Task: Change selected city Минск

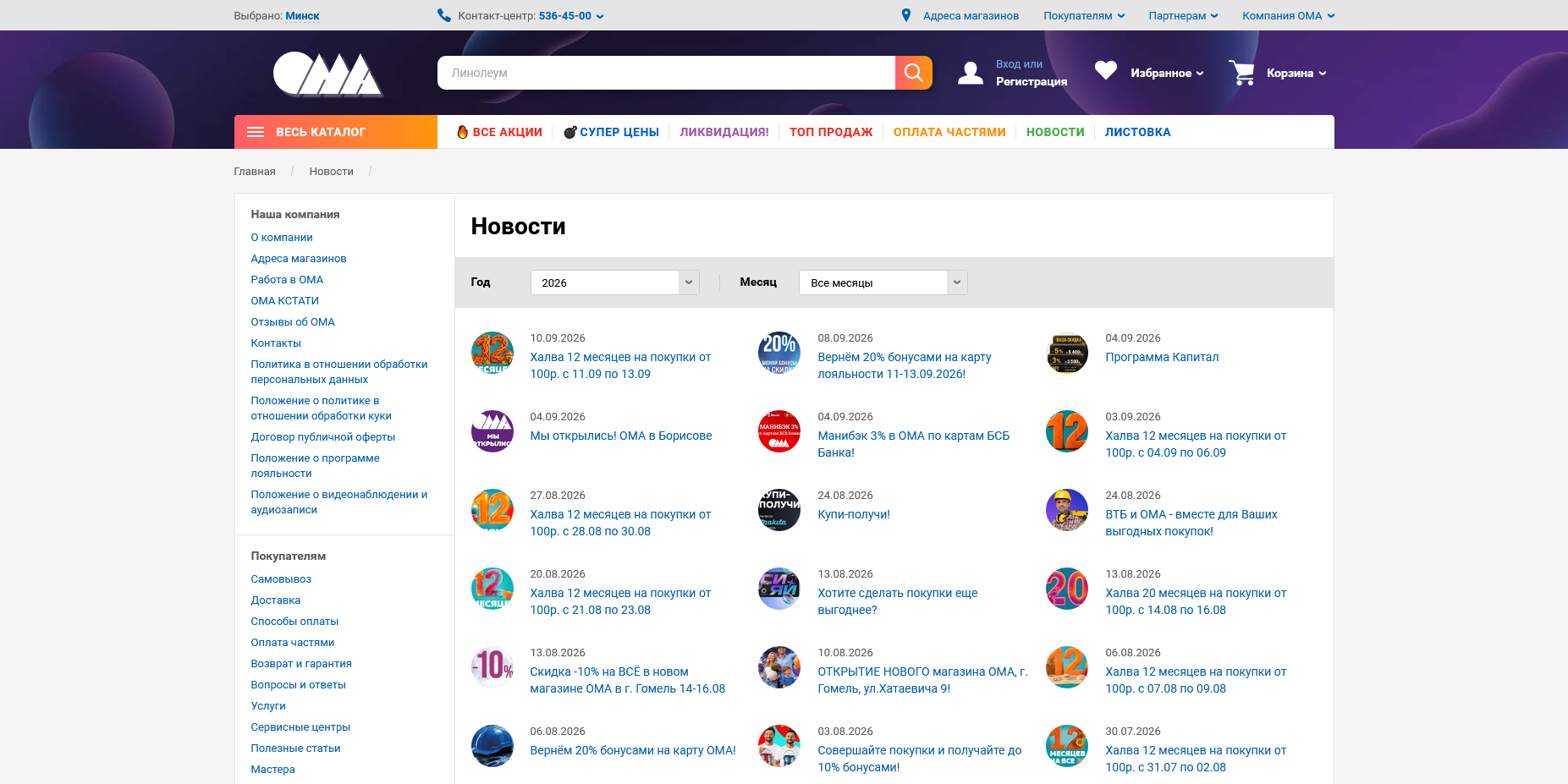Action: coord(302,15)
